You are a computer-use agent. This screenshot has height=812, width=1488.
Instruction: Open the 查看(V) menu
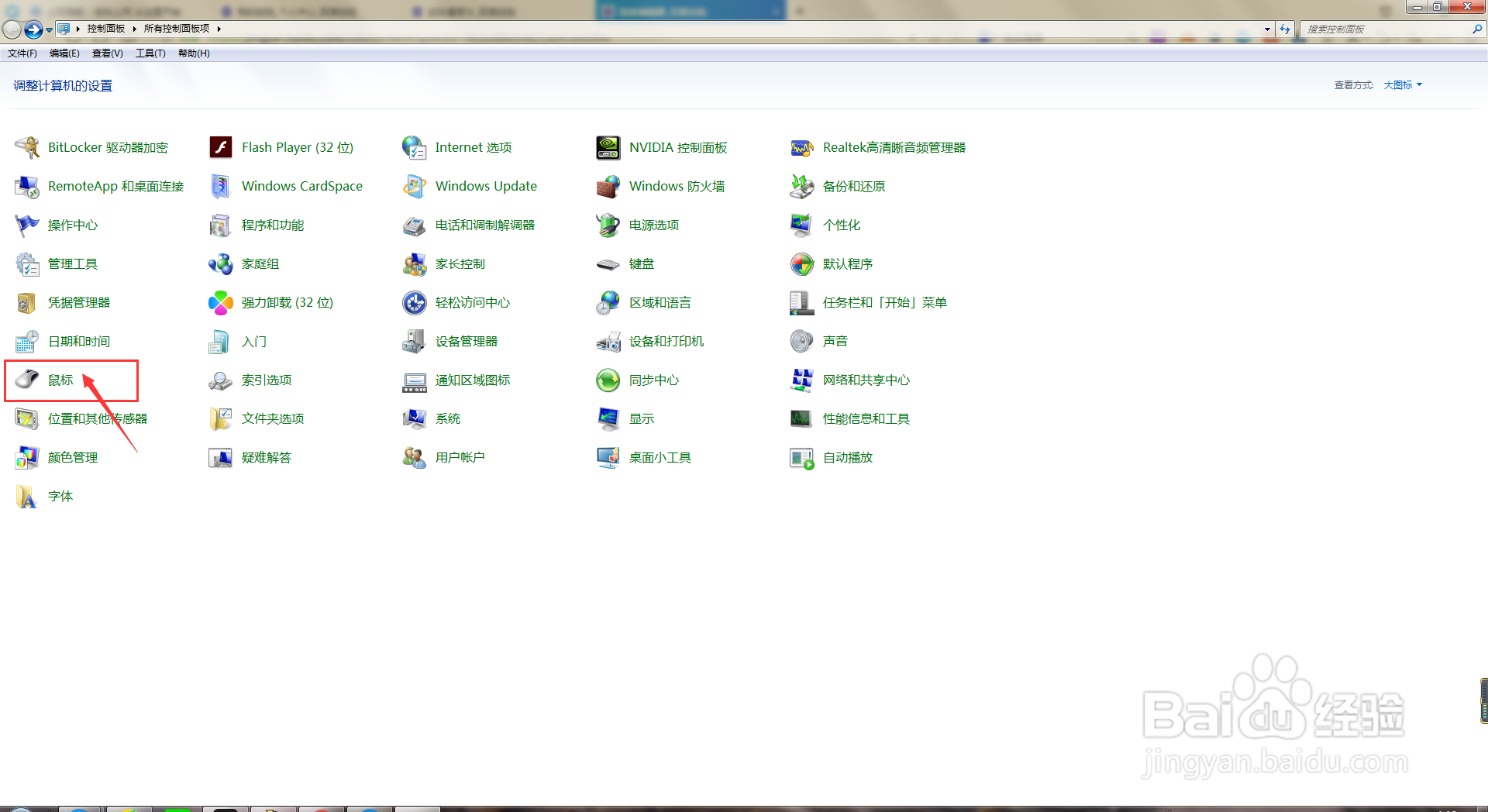(x=108, y=53)
